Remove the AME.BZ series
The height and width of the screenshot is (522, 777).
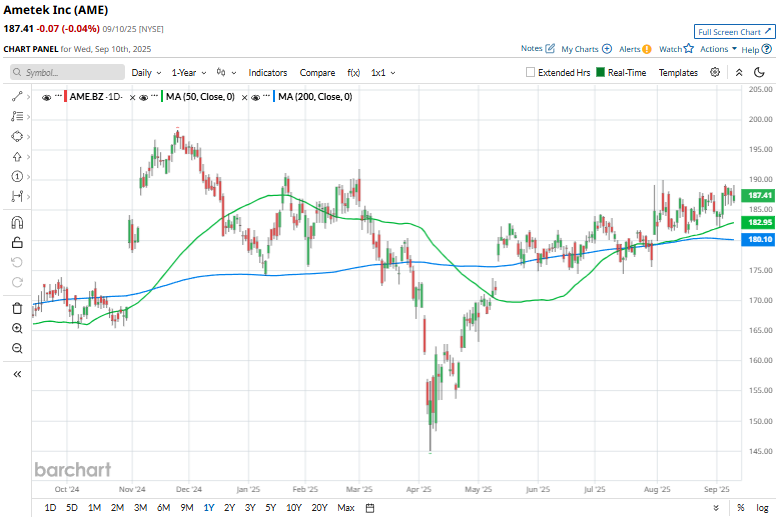[x=132, y=98]
